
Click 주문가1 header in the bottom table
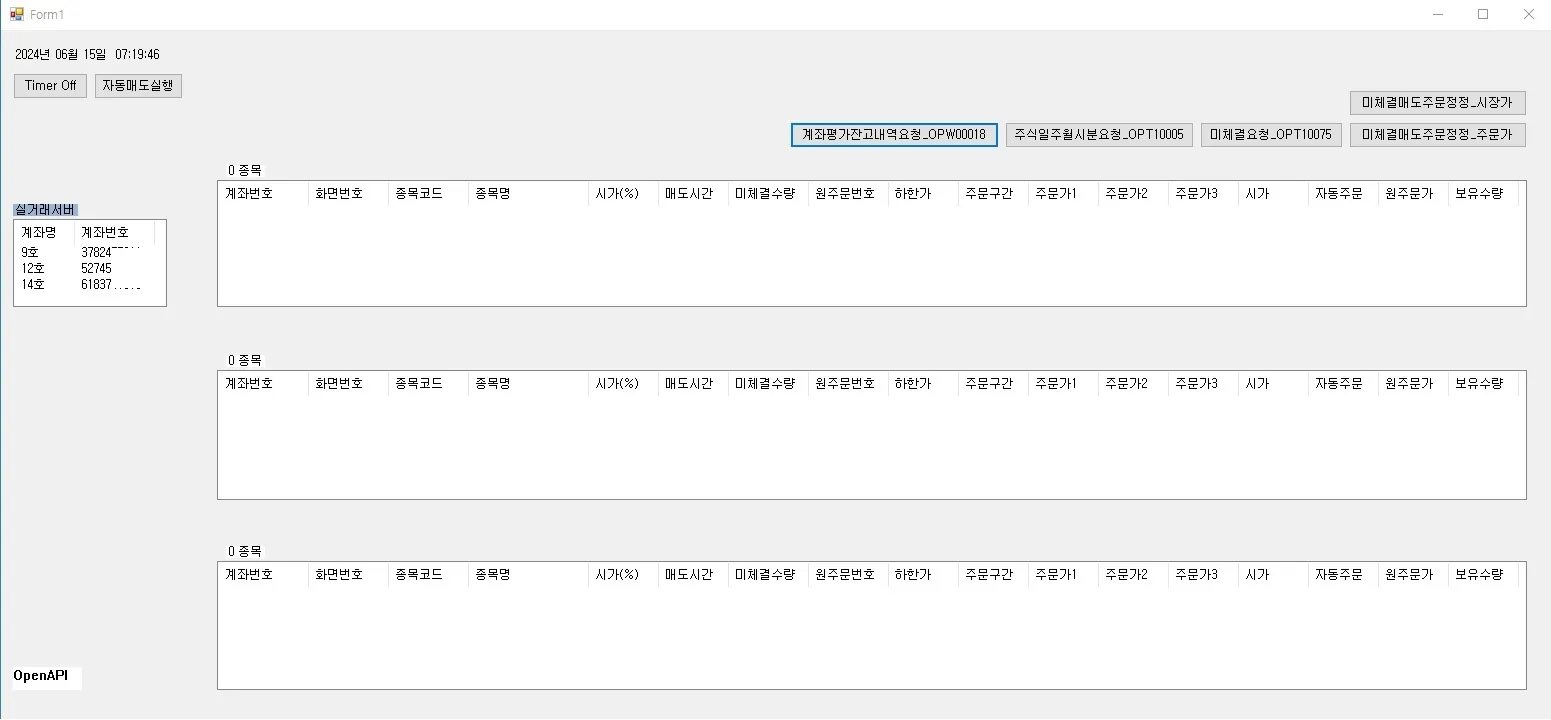1063,575
